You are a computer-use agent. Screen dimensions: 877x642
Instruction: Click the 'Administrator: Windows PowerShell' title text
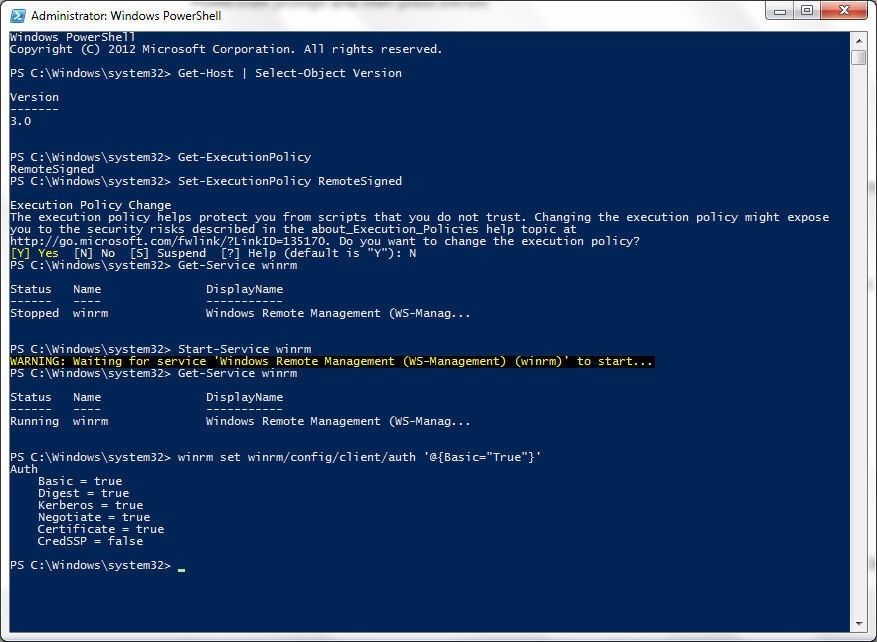(126, 16)
